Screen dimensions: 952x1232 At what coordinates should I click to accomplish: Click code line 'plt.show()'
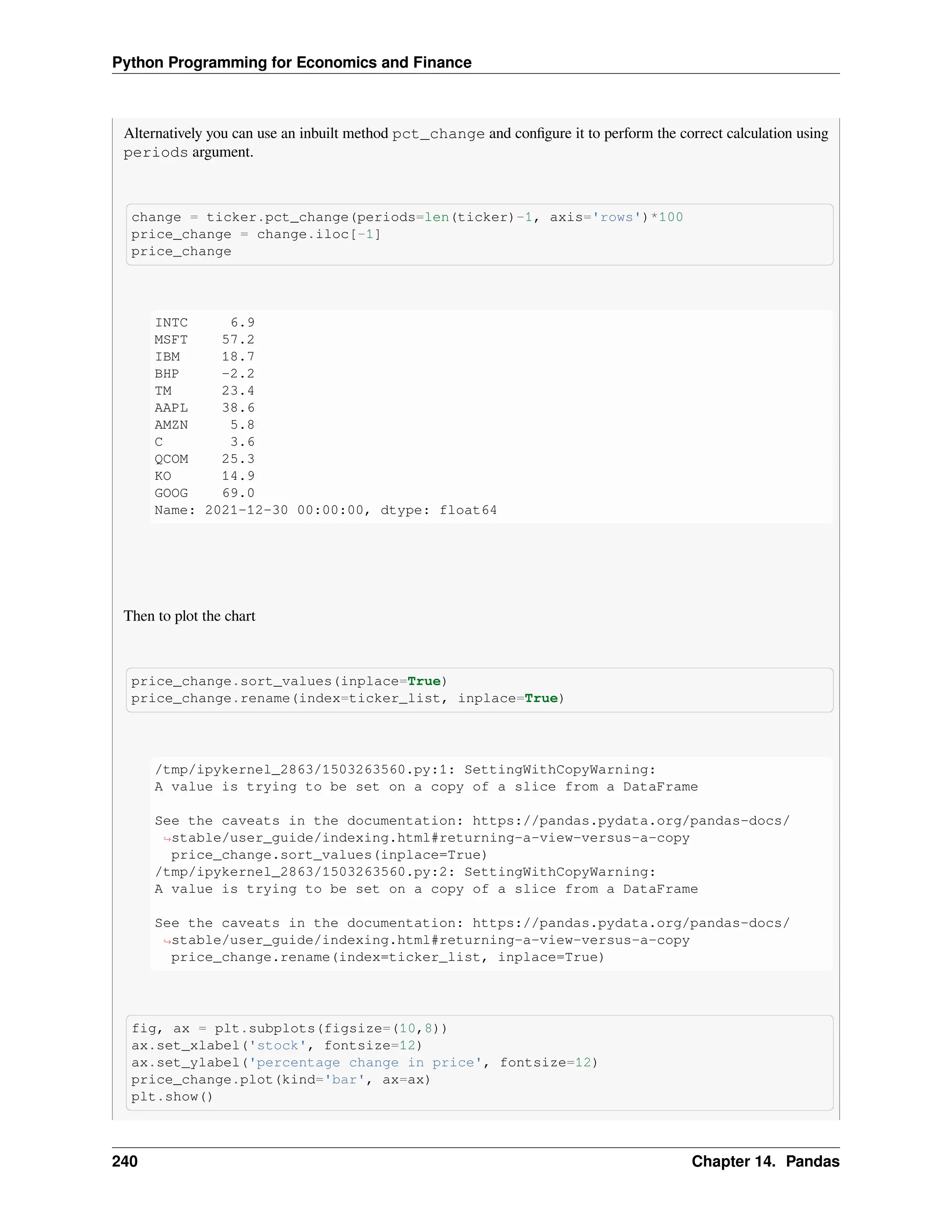pyautogui.click(x=172, y=1097)
